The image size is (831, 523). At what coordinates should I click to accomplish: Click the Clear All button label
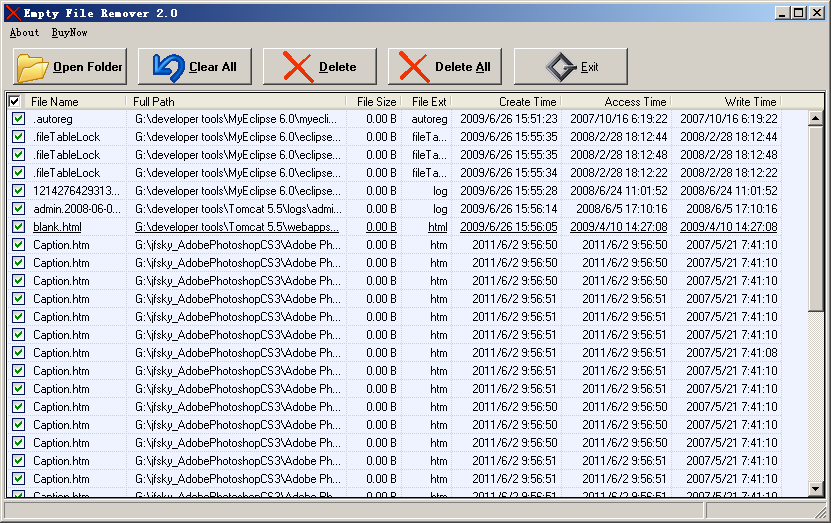(213, 67)
